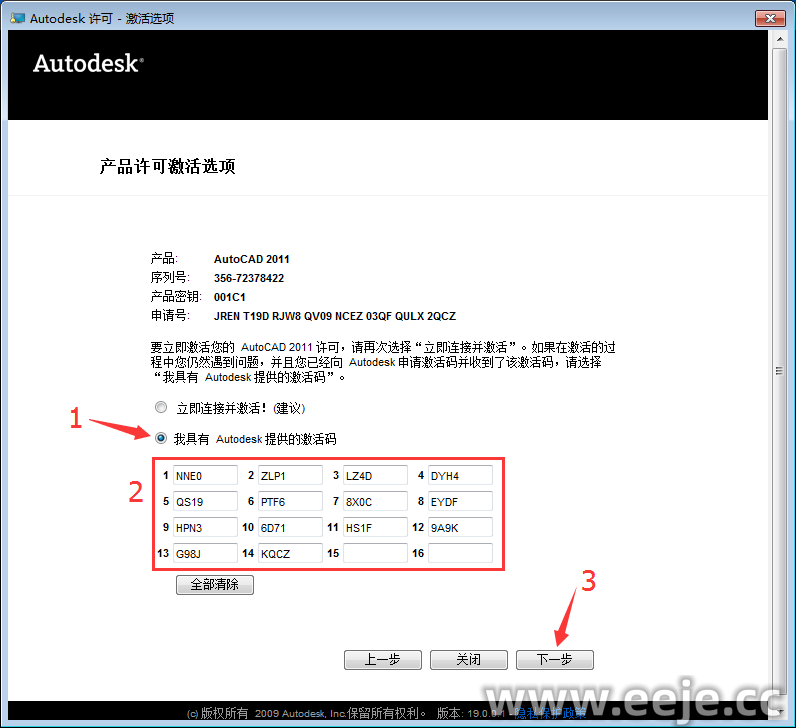The image size is (796, 728).
Task: Click the product key 001C1
Action: pyautogui.click(x=229, y=297)
